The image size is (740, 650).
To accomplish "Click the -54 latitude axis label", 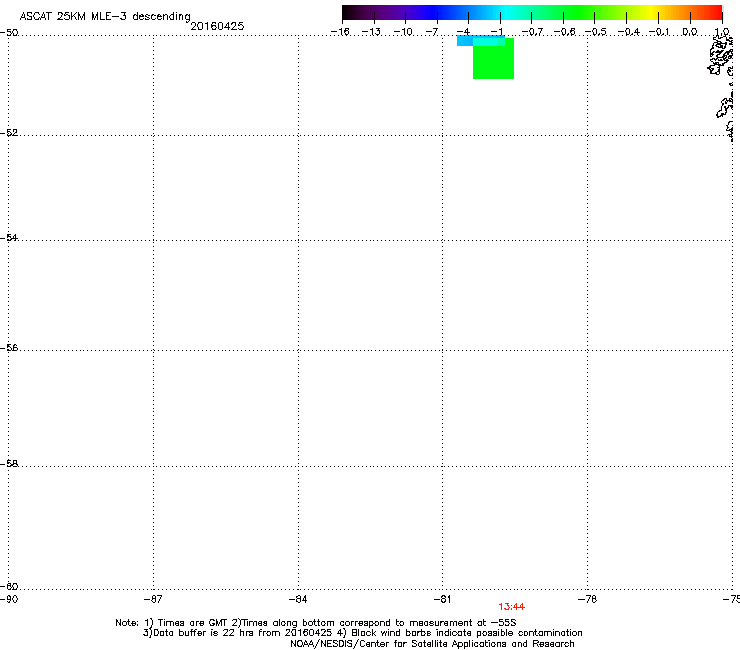I will click(x=9, y=237).
